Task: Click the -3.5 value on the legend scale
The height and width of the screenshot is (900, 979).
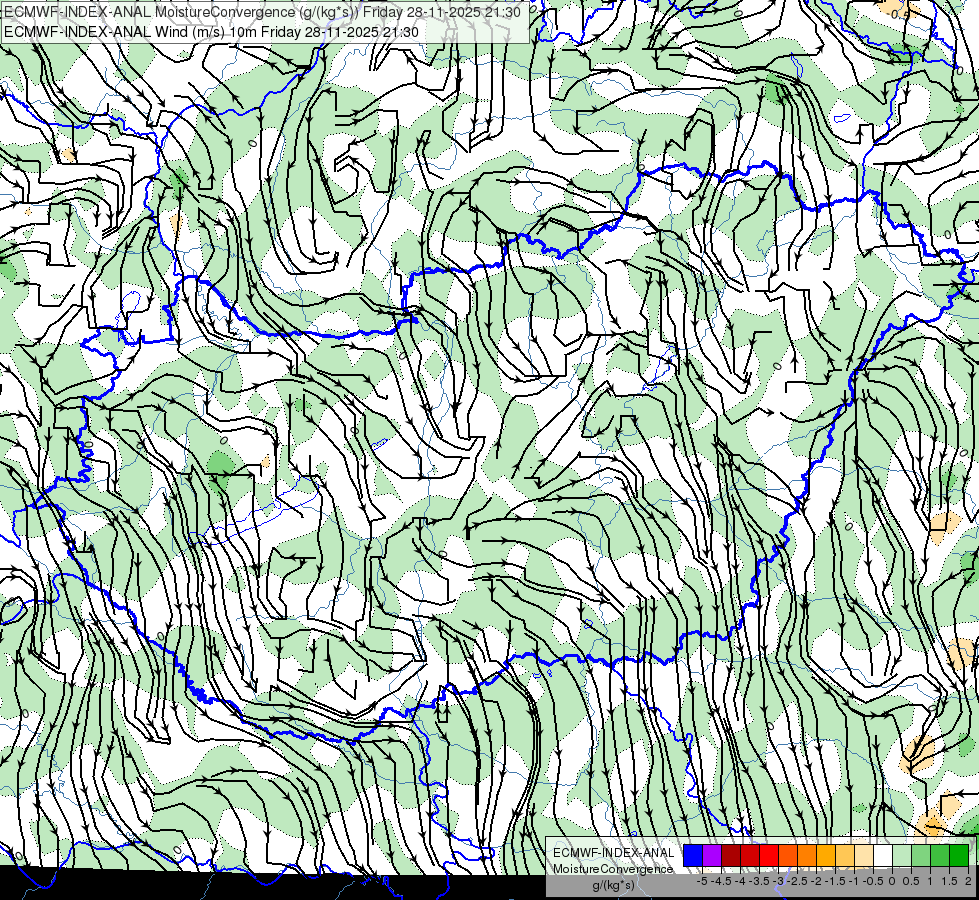Action: point(759,881)
